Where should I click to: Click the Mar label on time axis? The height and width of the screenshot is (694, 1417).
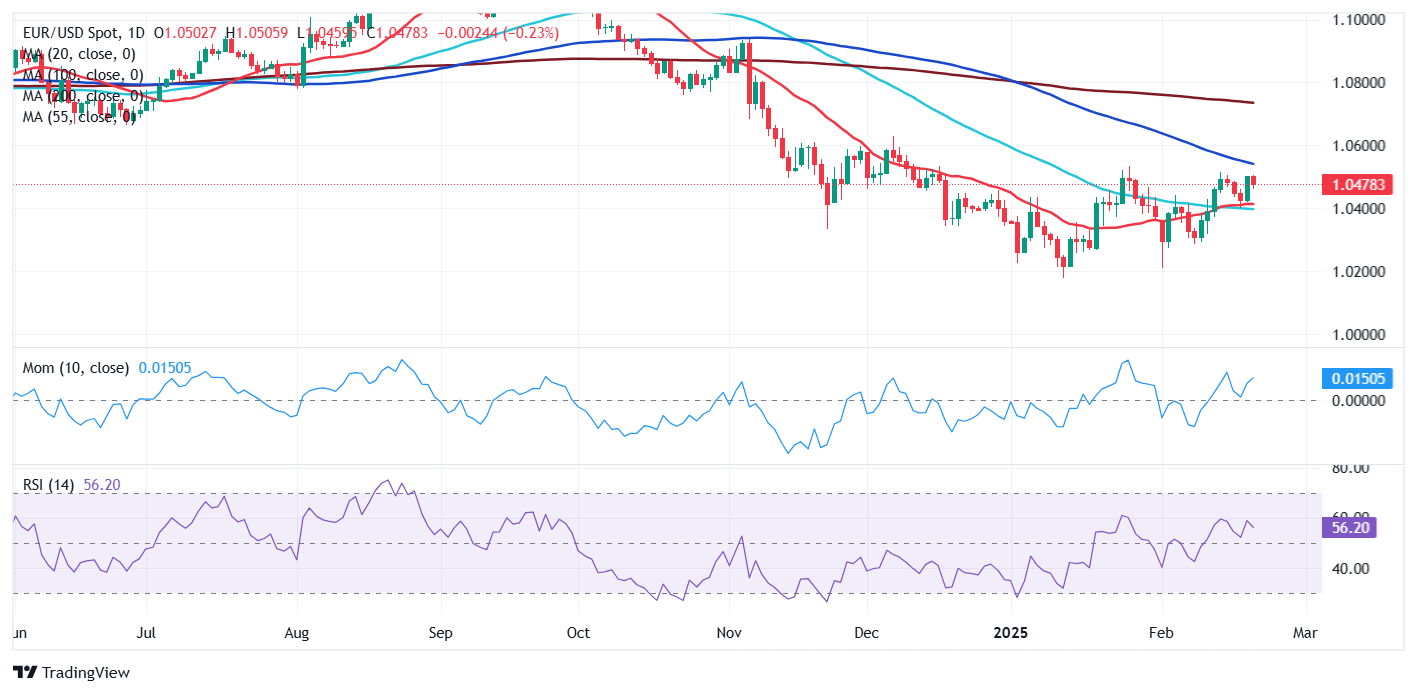tap(1306, 633)
